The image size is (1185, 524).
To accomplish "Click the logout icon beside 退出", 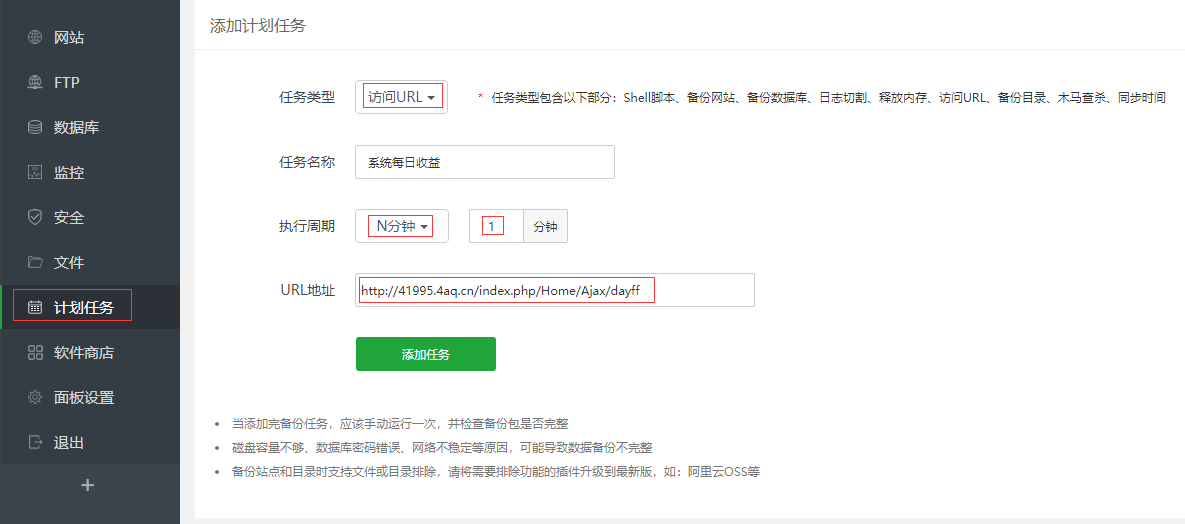I will click(x=35, y=443).
